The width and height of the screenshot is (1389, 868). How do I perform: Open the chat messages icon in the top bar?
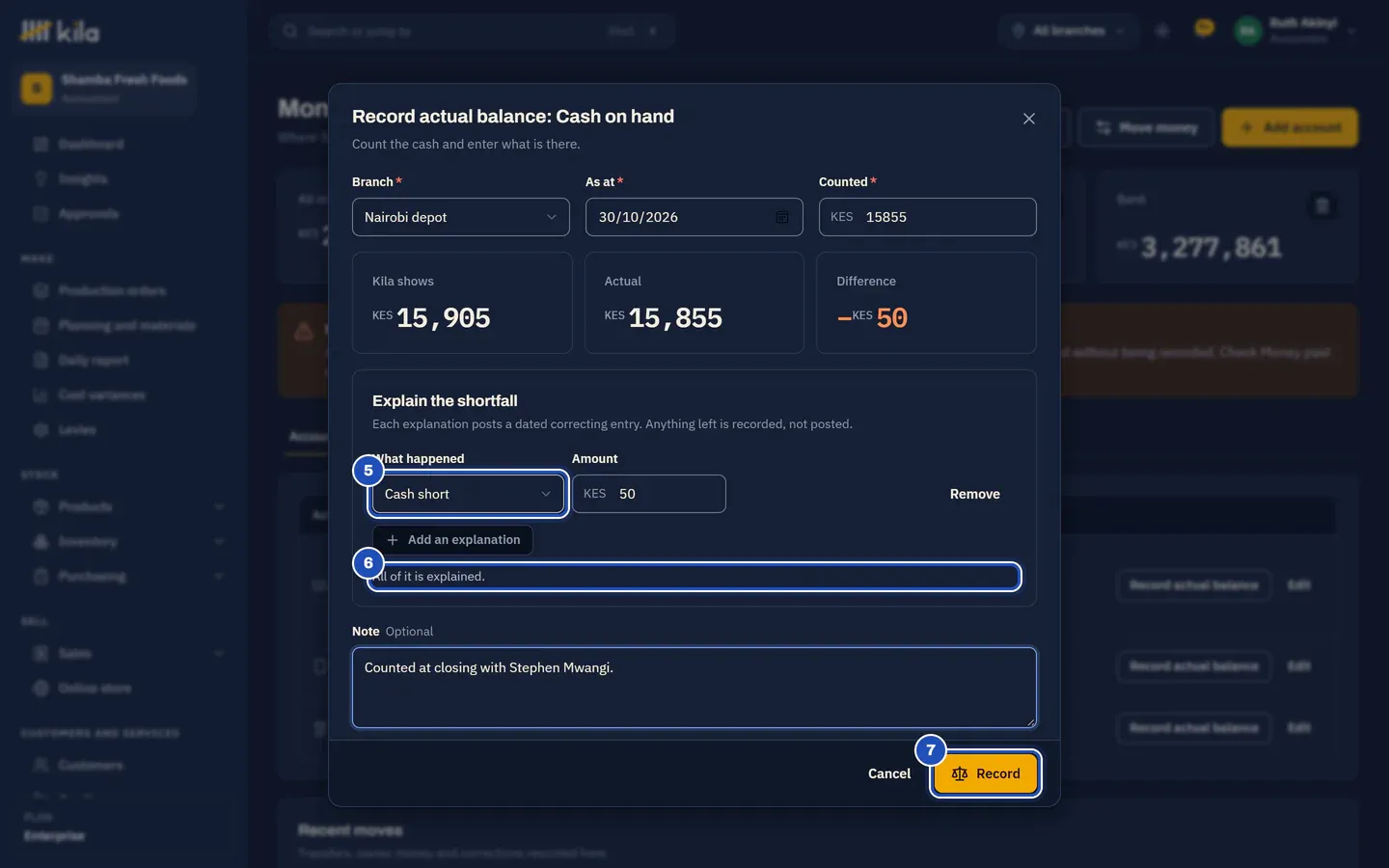[x=1204, y=29]
